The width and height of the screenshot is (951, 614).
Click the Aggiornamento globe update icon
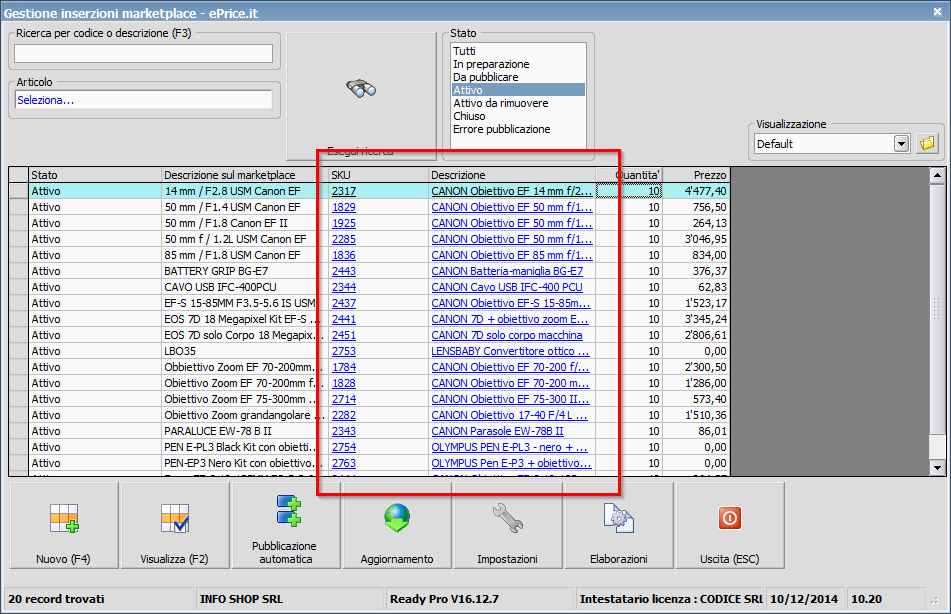397,518
